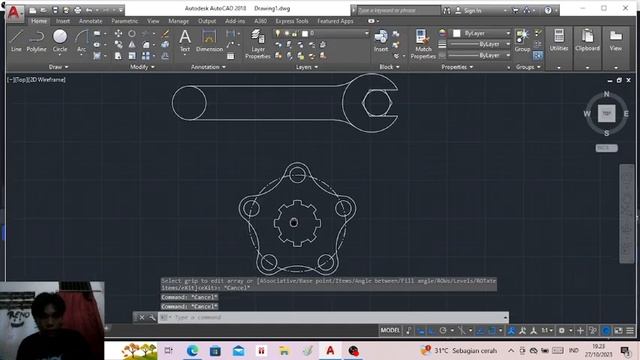Click the Array tool icon
Image resolution: width=640 pixels, height=360 pixels.
146,56
